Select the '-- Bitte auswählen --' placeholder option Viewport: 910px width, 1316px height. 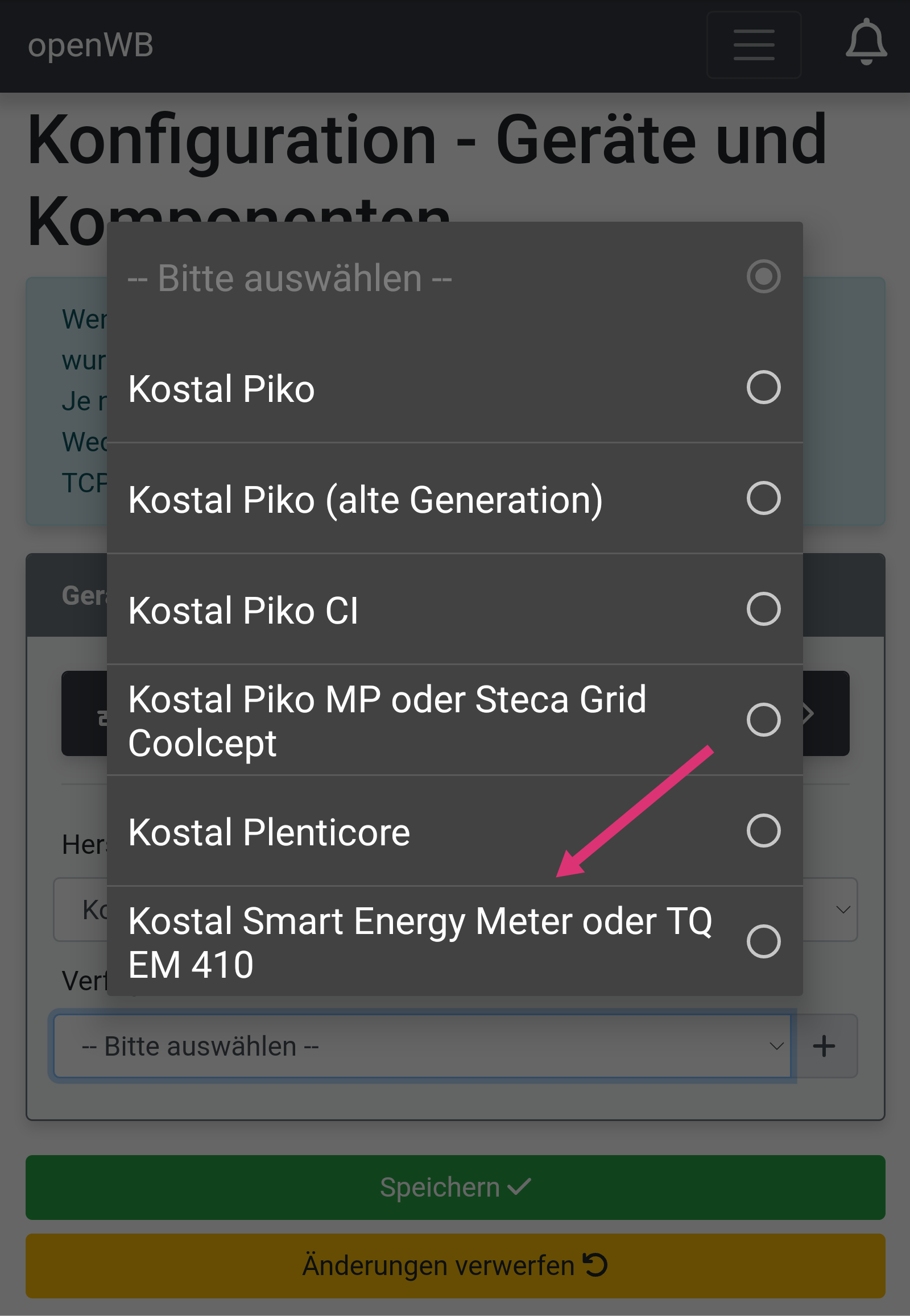(289, 278)
